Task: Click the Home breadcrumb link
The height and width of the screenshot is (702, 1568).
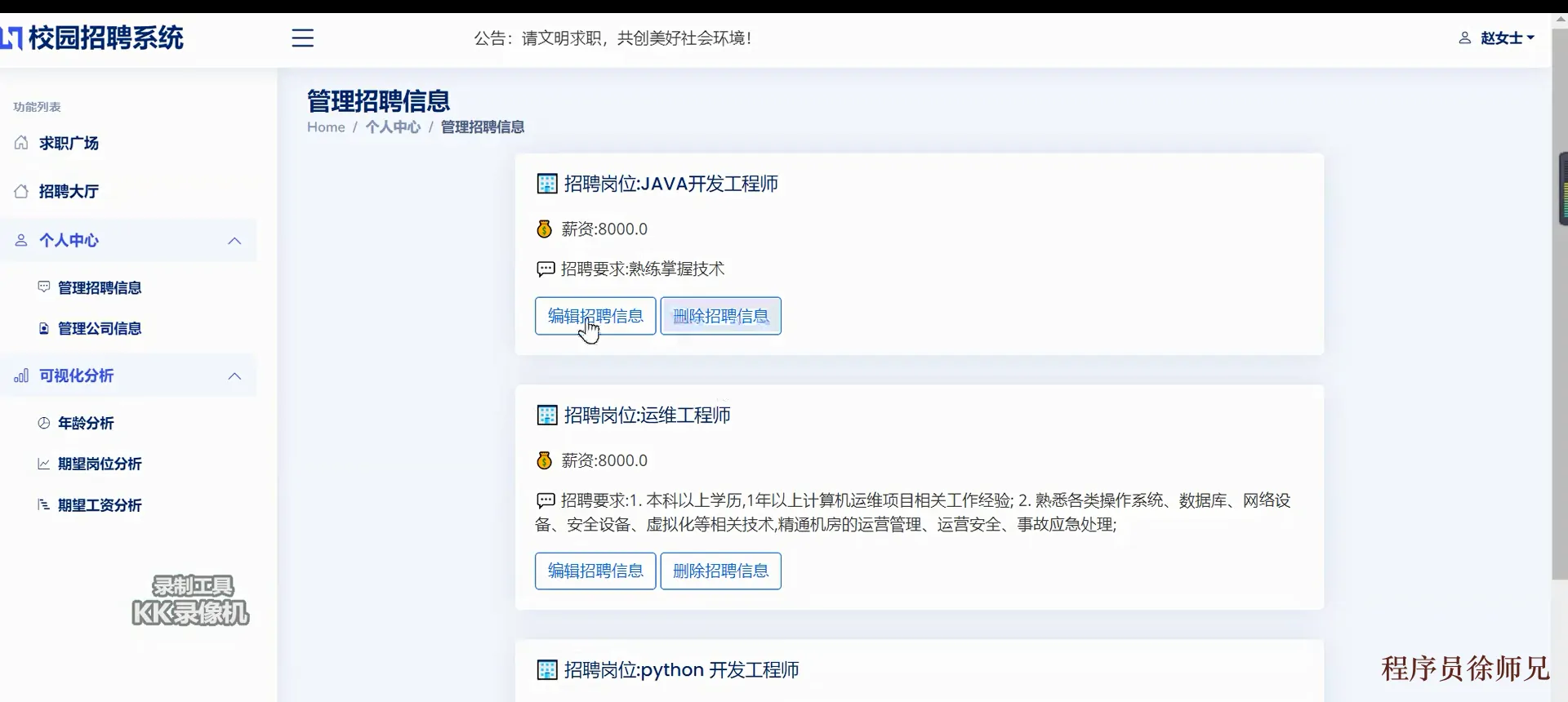Action: click(326, 127)
